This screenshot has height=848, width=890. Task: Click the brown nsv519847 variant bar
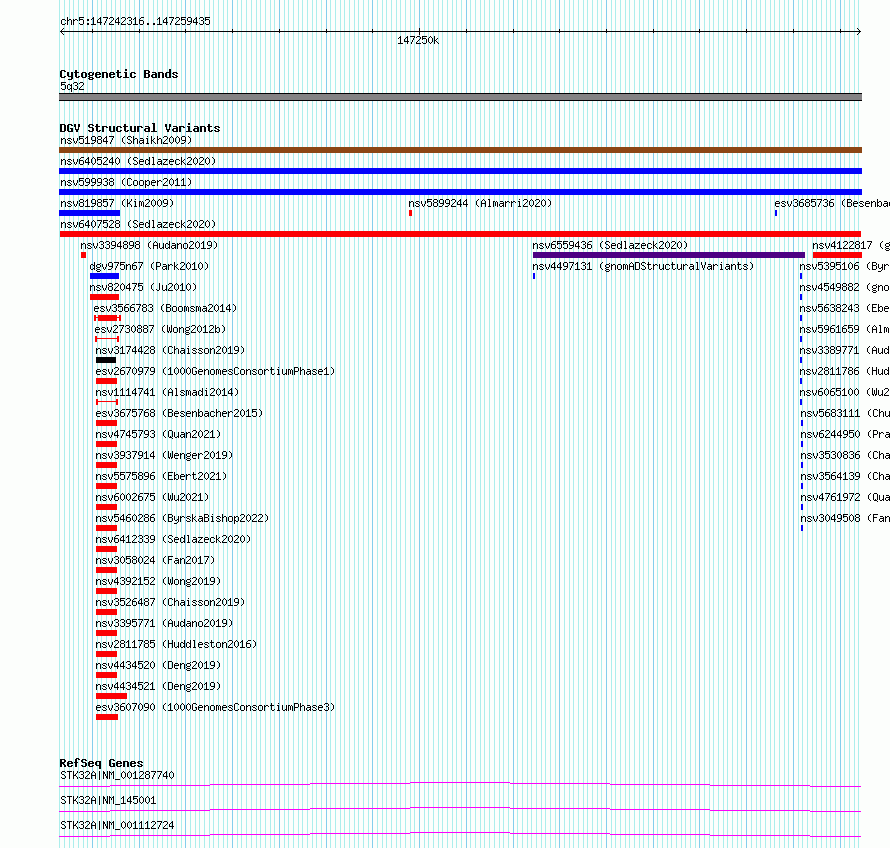click(x=460, y=150)
